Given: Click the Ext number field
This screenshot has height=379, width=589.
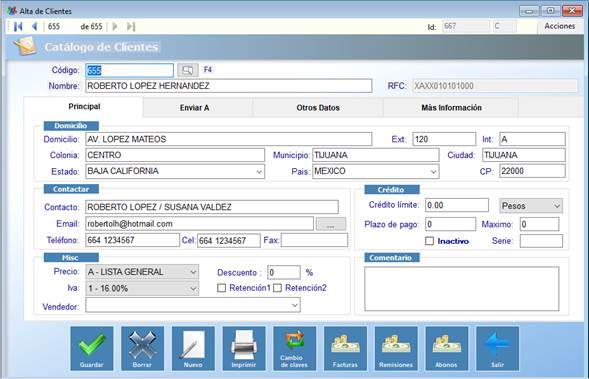Looking at the screenshot, I should coord(444,139).
